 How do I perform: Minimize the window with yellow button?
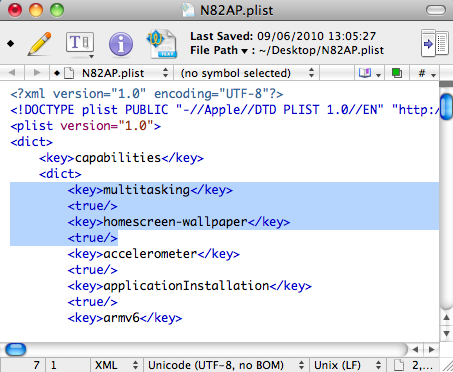point(36,10)
